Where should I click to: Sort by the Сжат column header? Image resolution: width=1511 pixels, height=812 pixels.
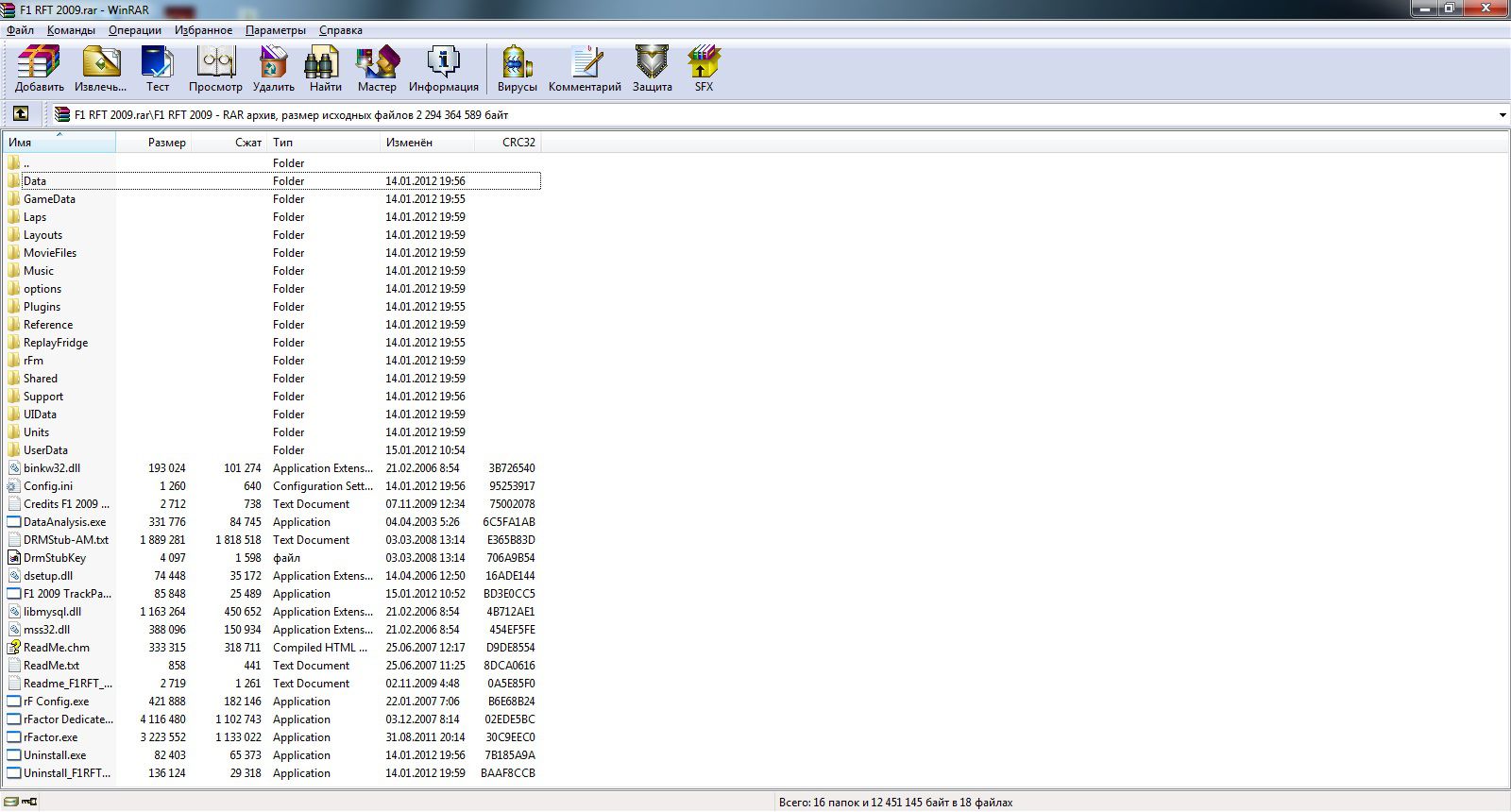(229, 143)
